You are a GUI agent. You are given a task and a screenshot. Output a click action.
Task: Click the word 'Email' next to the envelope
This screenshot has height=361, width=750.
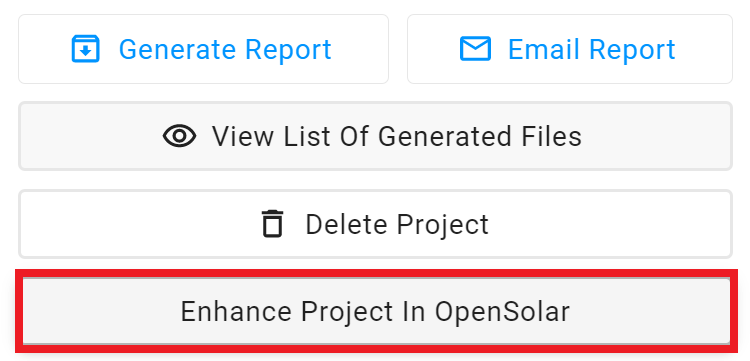(x=544, y=49)
